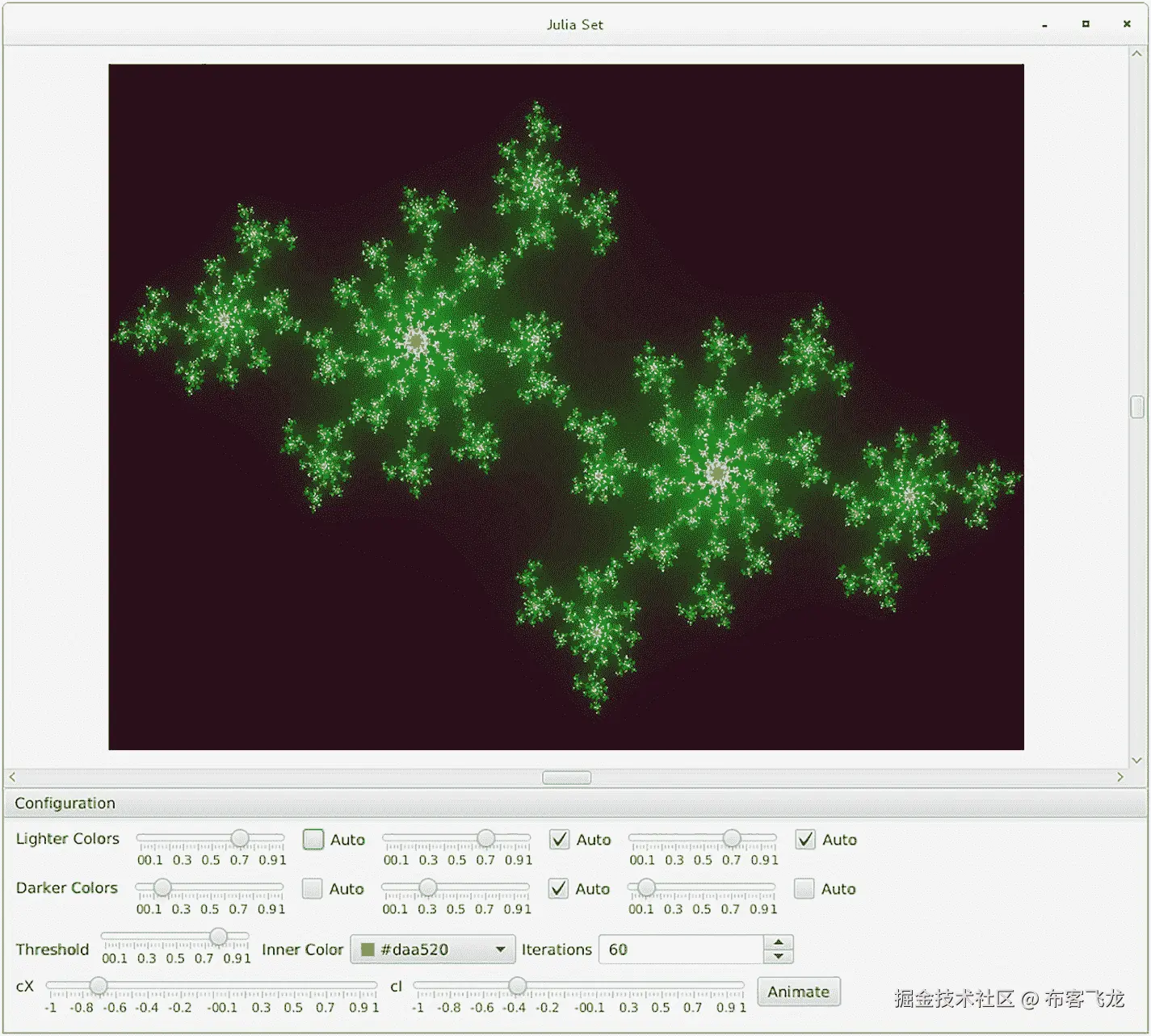Uncheck Auto on the third Lighter Colors channel

click(x=804, y=840)
